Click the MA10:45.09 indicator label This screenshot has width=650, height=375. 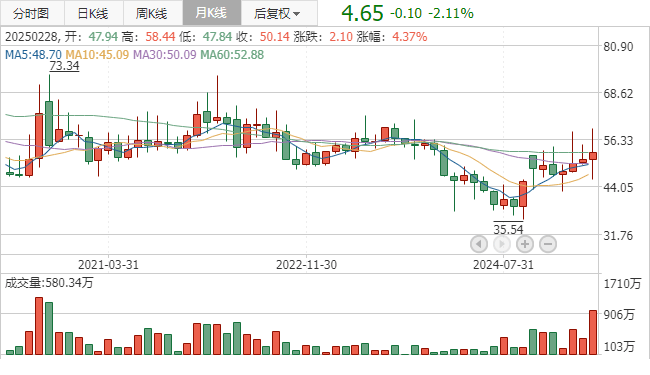pyautogui.click(x=97, y=55)
